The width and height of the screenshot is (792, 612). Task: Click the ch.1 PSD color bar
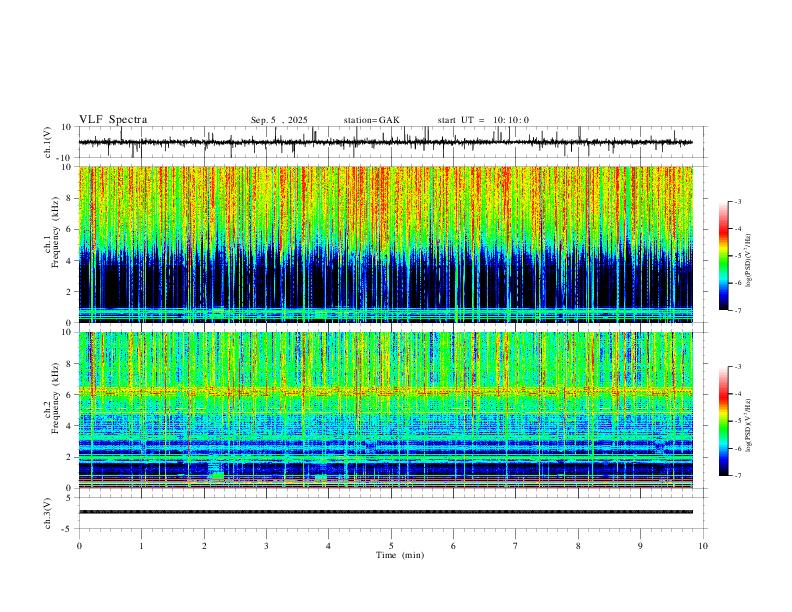(723, 256)
